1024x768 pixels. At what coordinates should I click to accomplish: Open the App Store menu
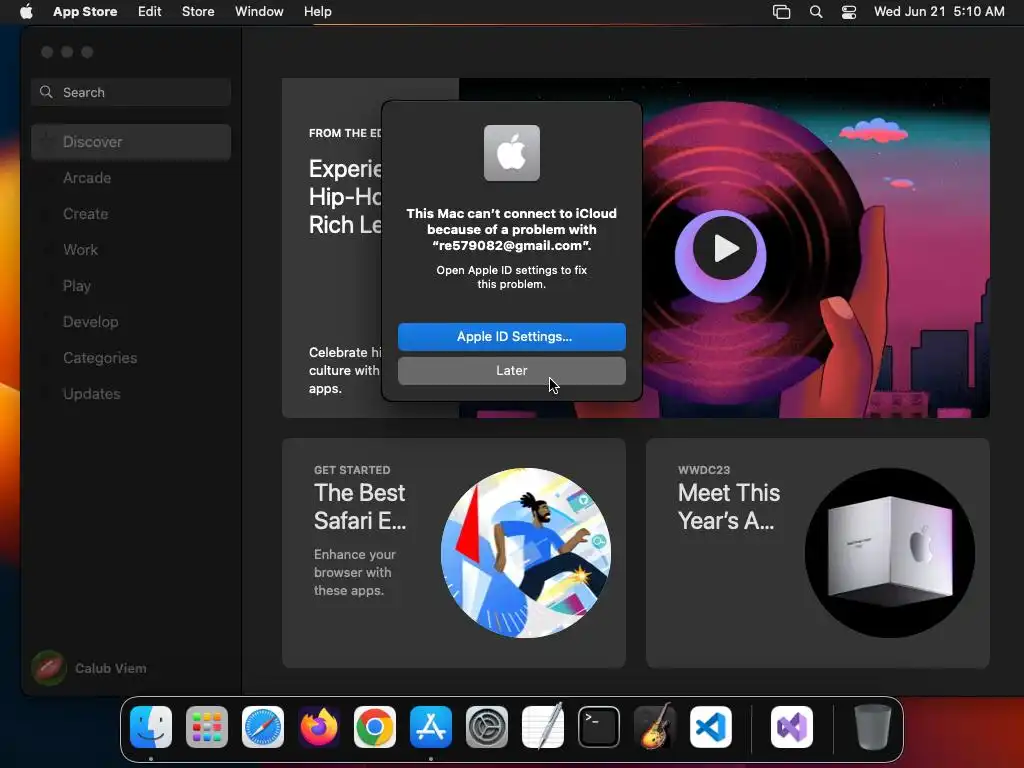(x=85, y=11)
